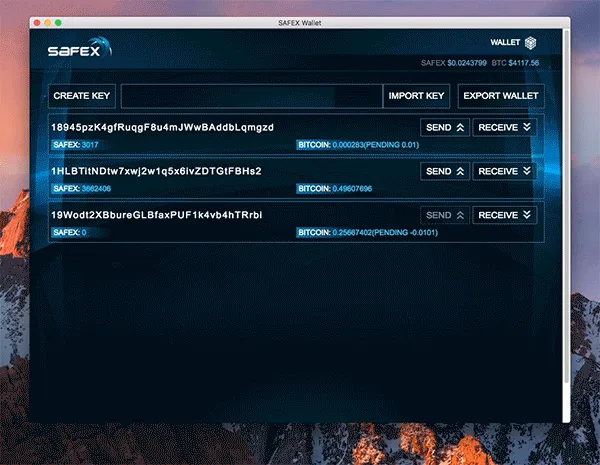This screenshot has width=600, height=465.
Task: Minimize the SAFEX Wallet window
Action: pos(48,23)
